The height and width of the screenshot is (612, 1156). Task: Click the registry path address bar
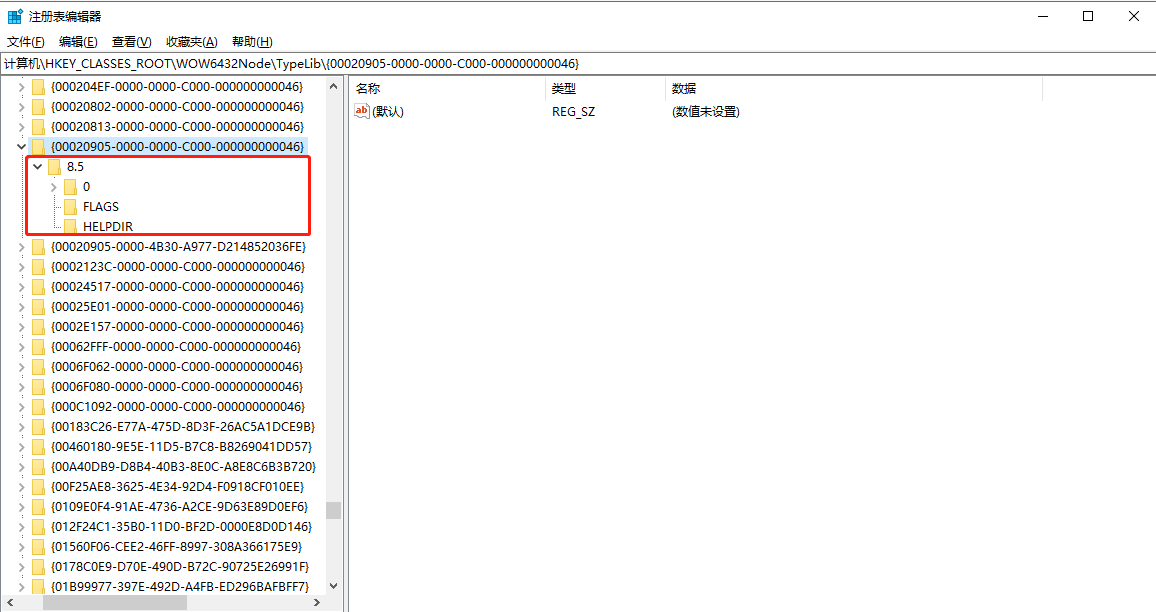click(578, 64)
